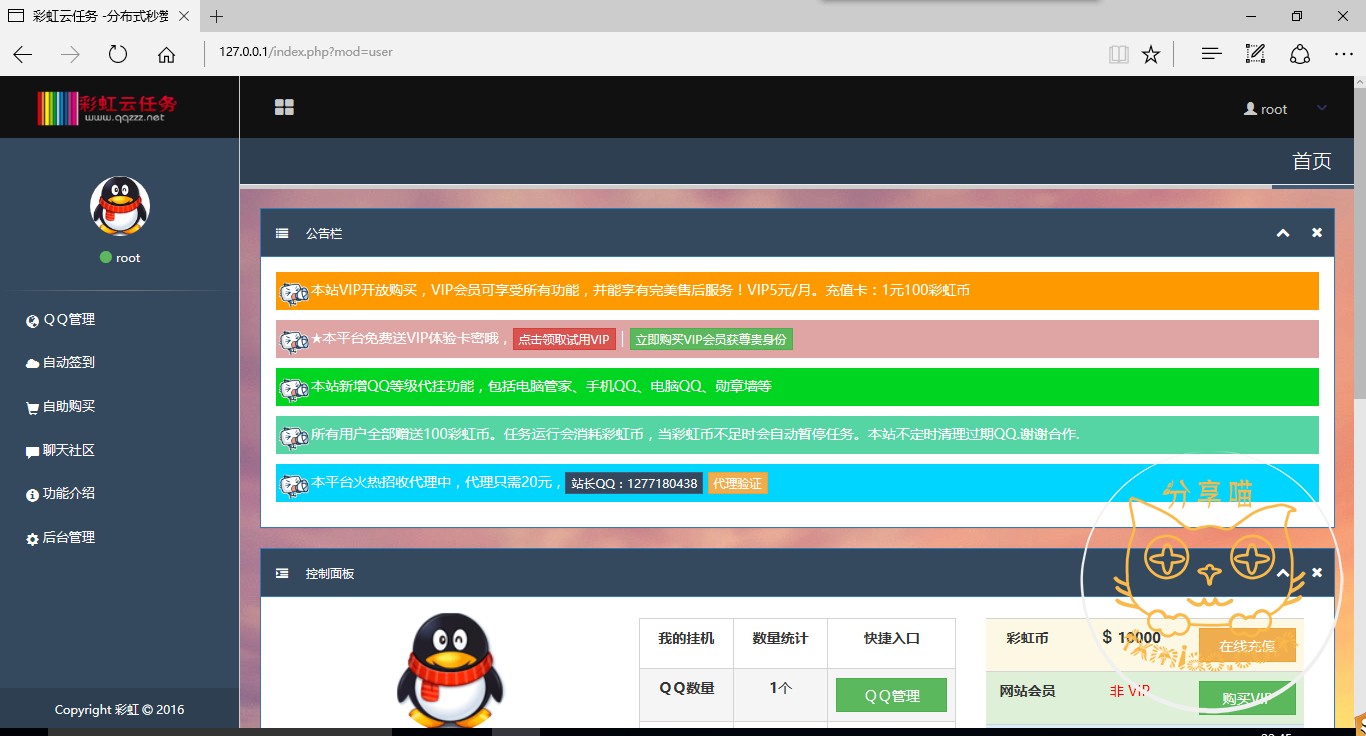This screenshot has height=736, width=1366.
Task: Click the icon on the 免费送VIP体验卡 announcement
Action: click(x=294, y=340)
